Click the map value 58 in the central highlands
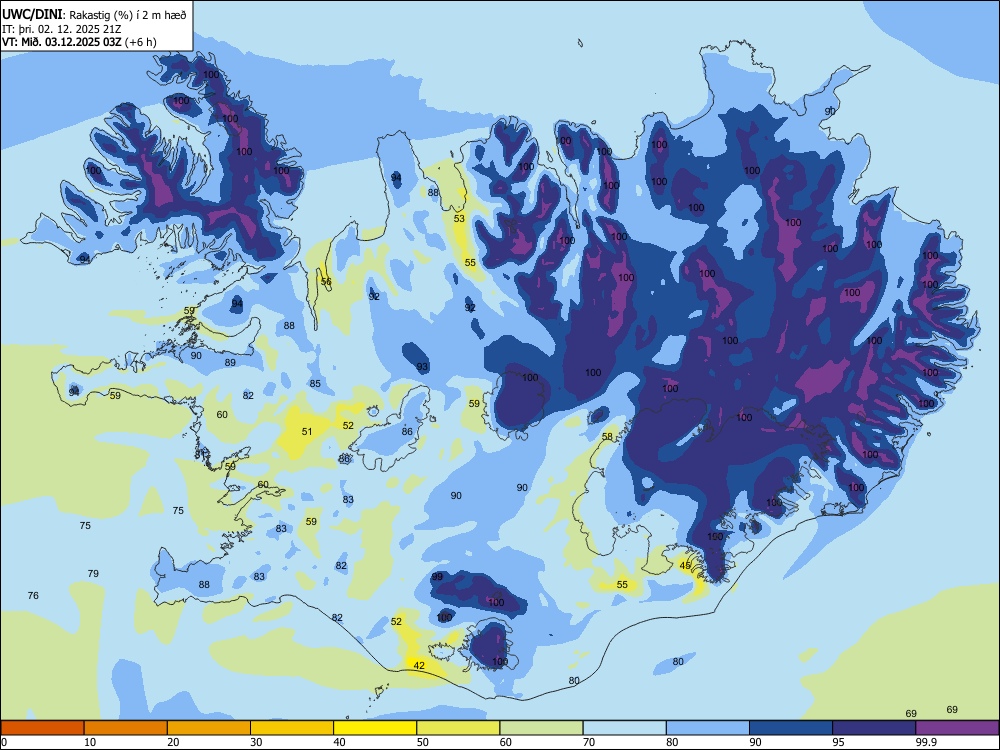The width and height of the screenshot is (1000, 750). 607,436
